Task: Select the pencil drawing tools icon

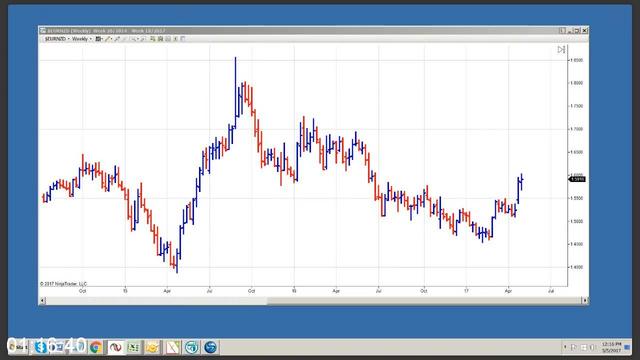Action: [x=109, y=39]
